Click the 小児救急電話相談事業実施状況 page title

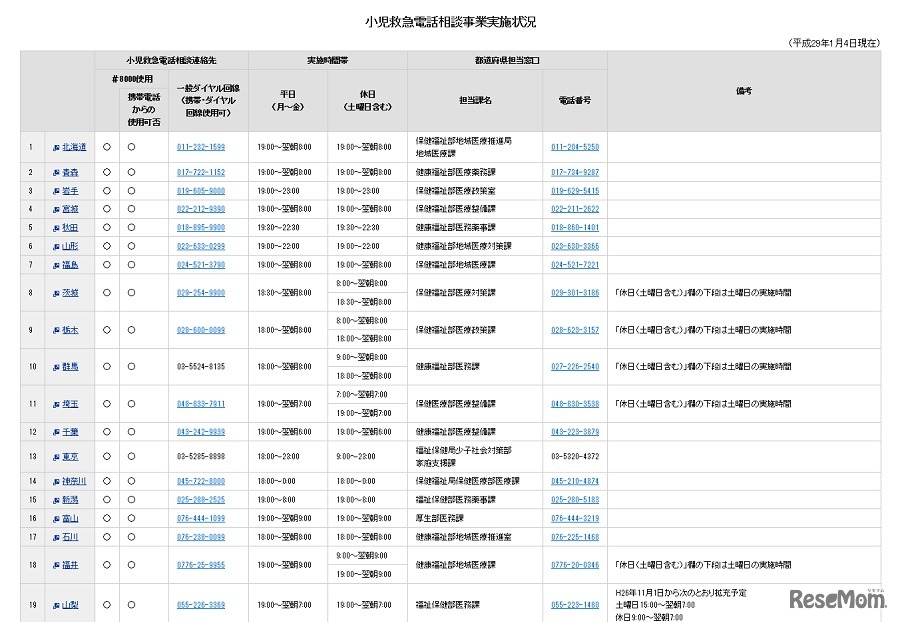(450, 21)
